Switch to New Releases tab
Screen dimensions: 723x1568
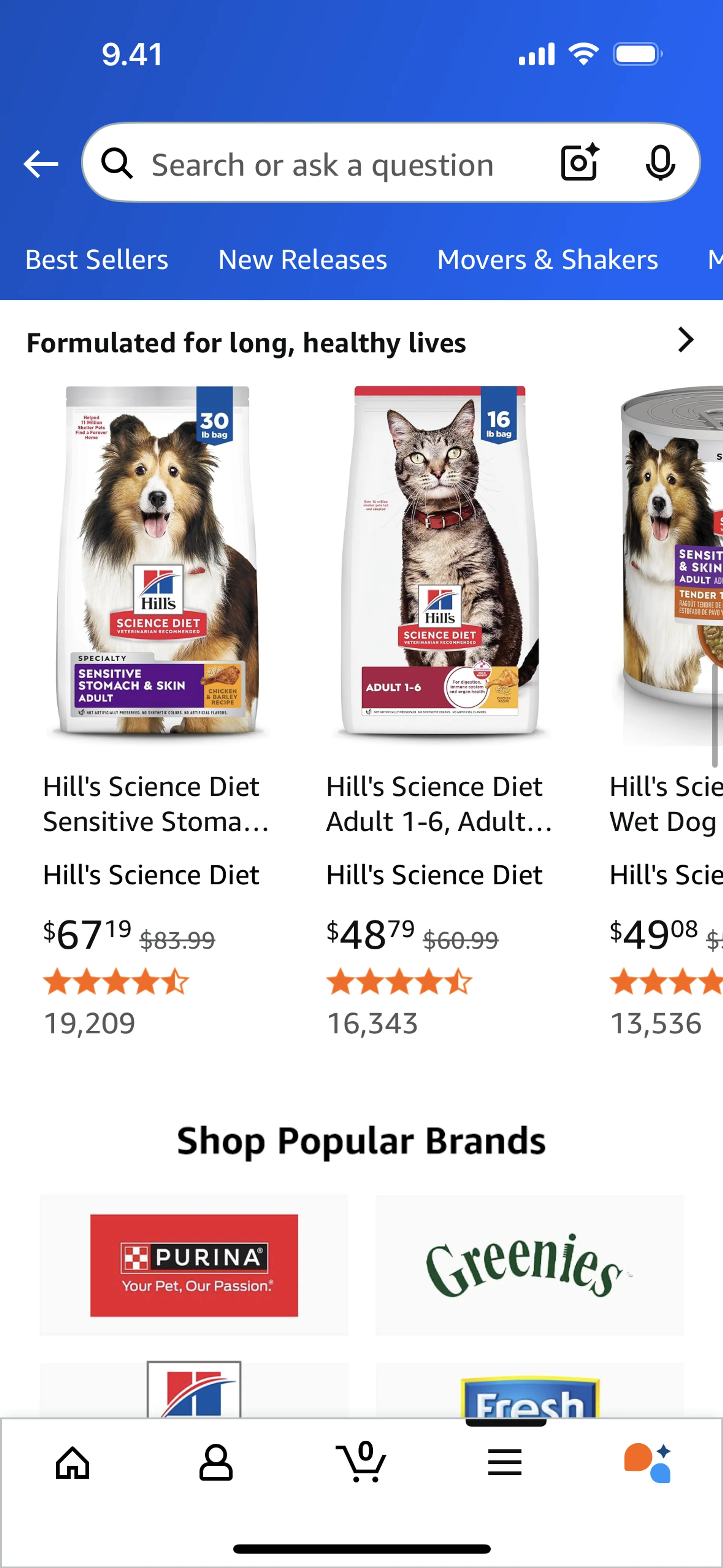(302, 260)
